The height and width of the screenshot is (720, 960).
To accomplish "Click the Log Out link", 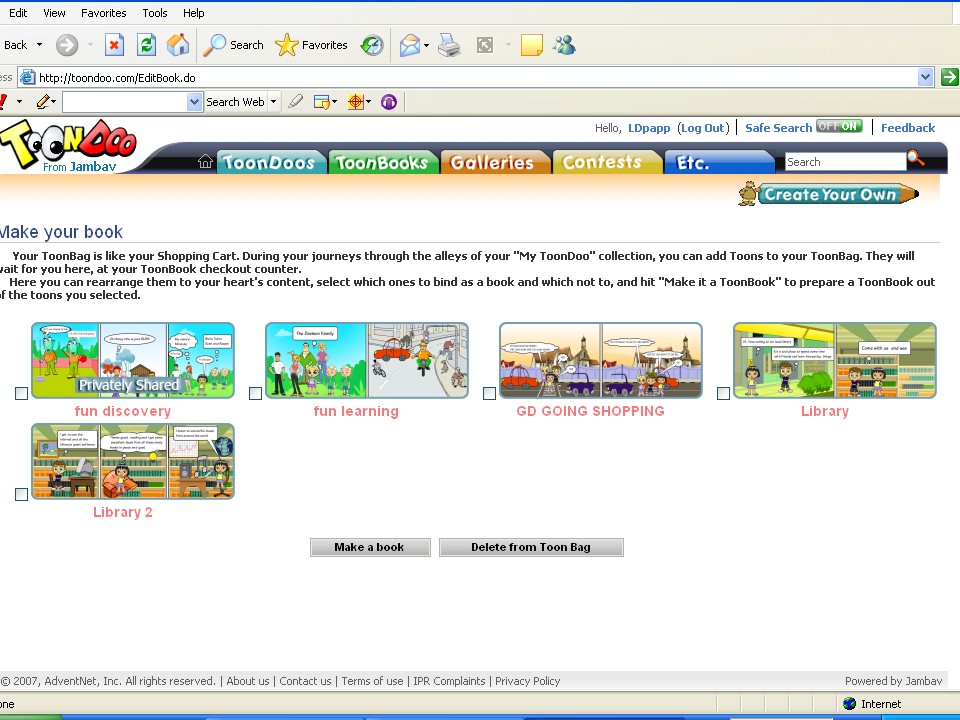I will coord(703,128).
